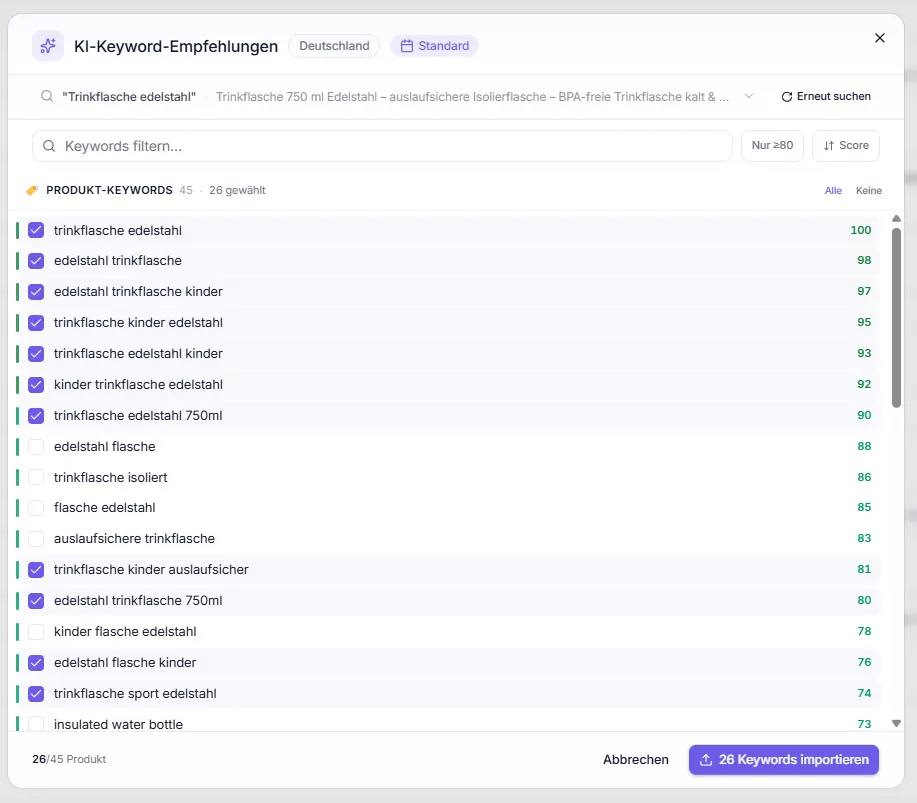Click the search magnifier beside "Trinkflasche edelstahl"
The width and height of the screenshot is (917, 803).
[x=47, y=97]
